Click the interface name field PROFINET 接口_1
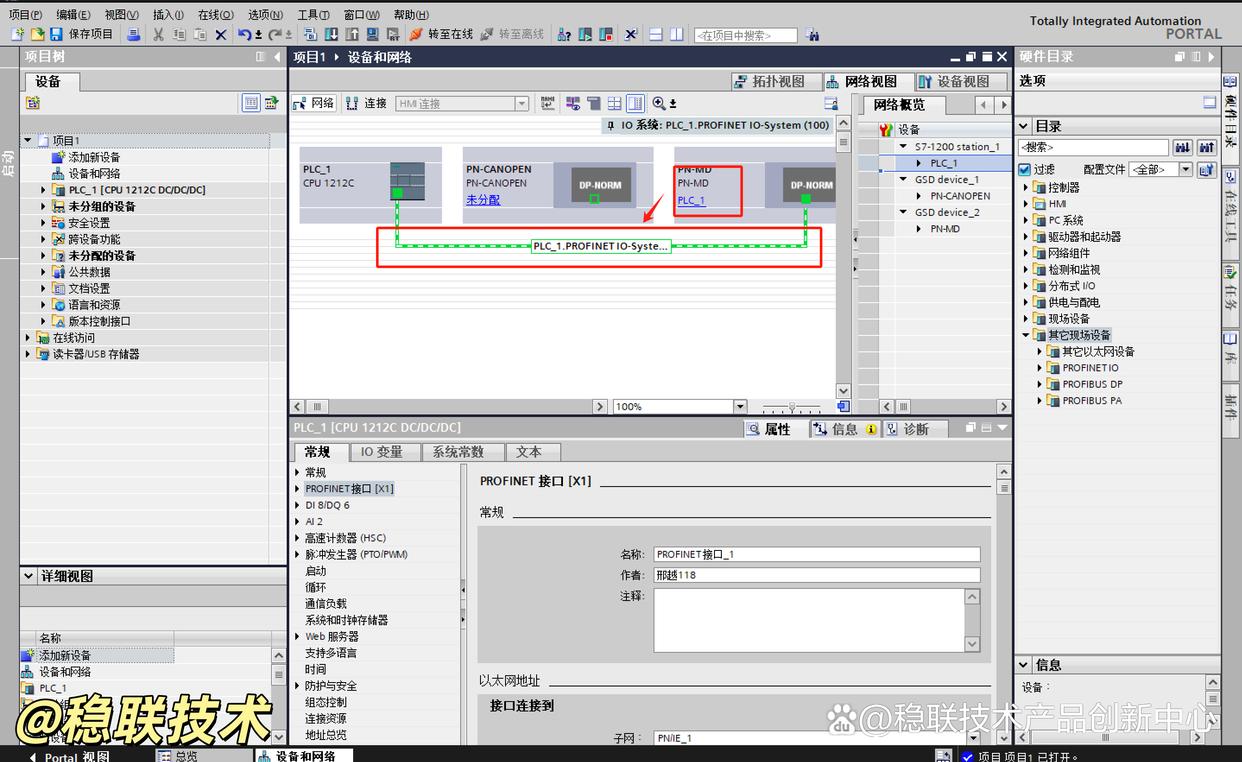This screenshot has height=762, width=1242. 817,554
